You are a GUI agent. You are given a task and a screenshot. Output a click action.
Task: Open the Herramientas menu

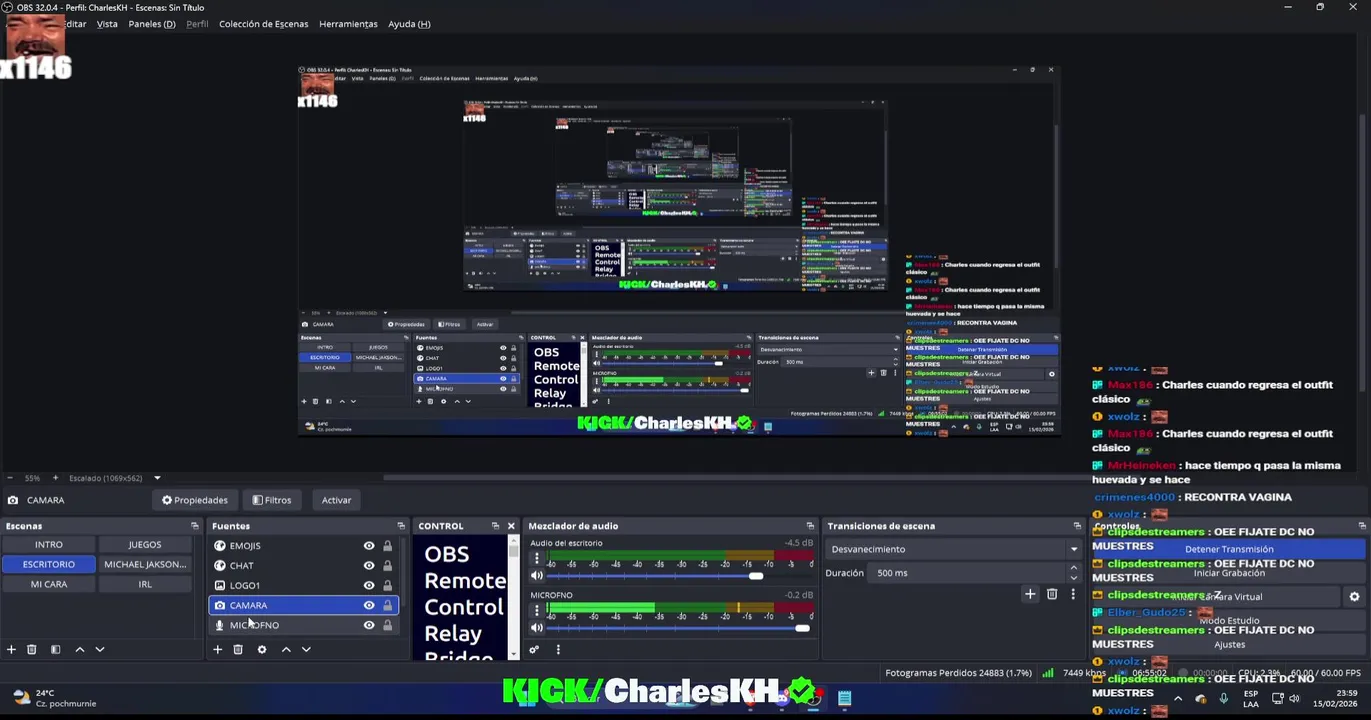(x=348, y=24)
